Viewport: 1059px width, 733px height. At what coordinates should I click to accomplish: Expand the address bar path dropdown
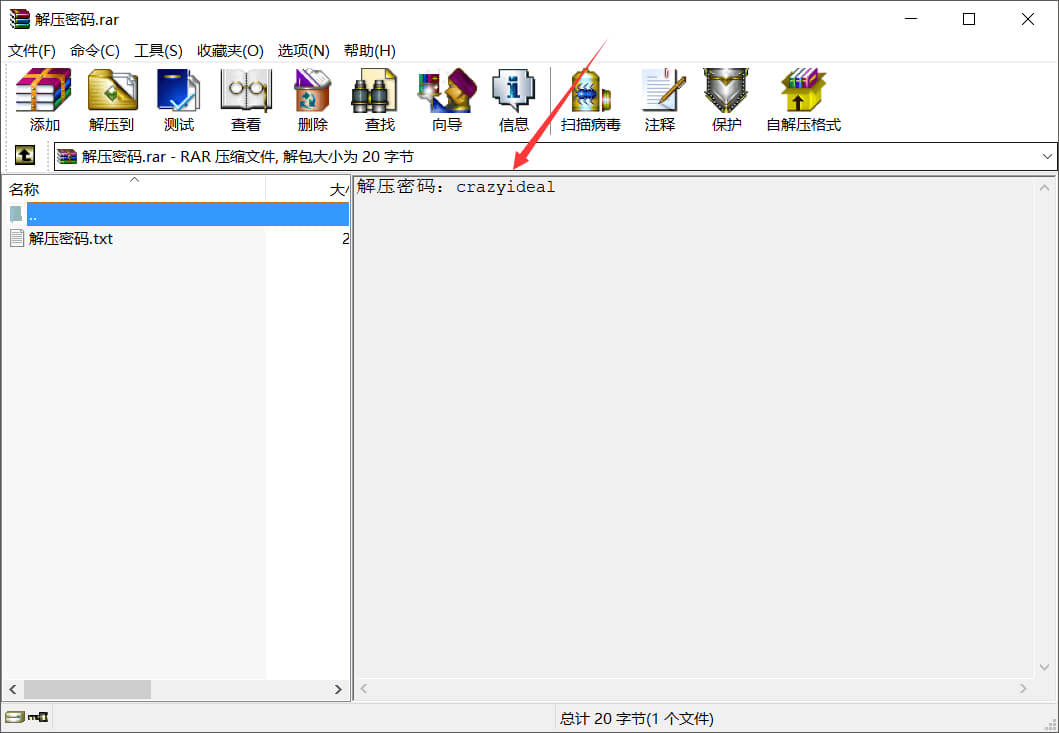tap(1047, 157)
